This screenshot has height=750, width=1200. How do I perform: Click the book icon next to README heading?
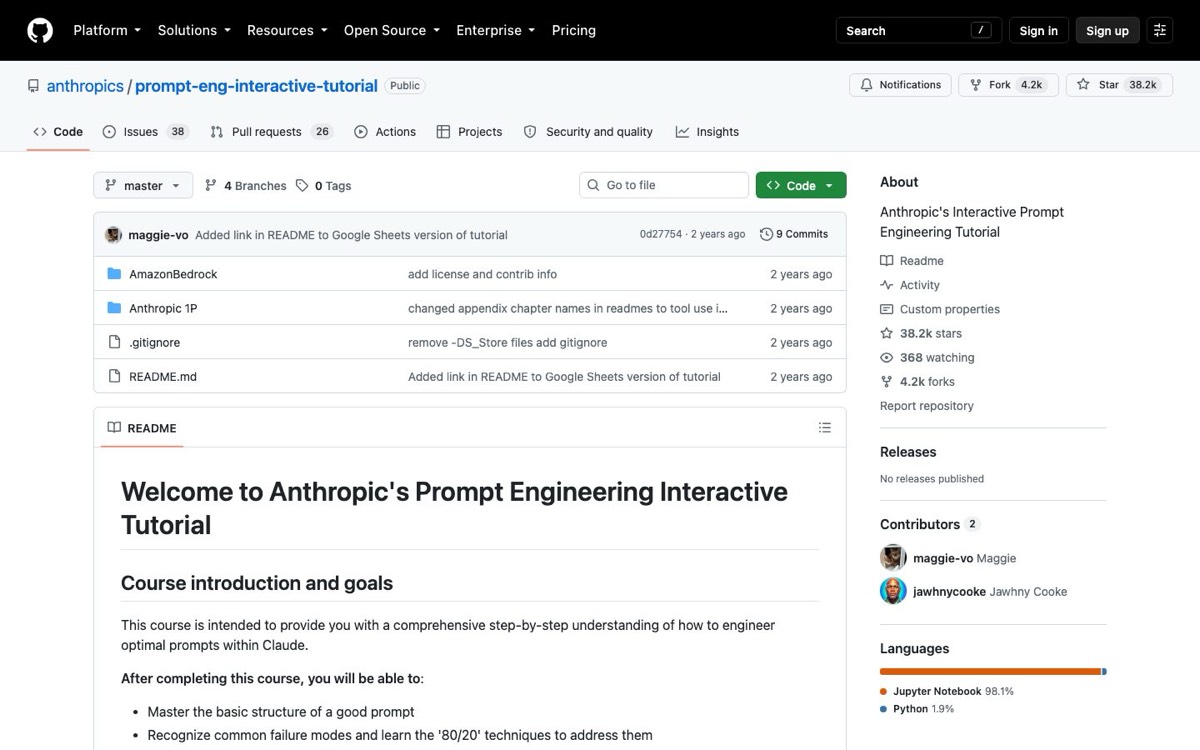pyautogui.click(x=114, y=428)
